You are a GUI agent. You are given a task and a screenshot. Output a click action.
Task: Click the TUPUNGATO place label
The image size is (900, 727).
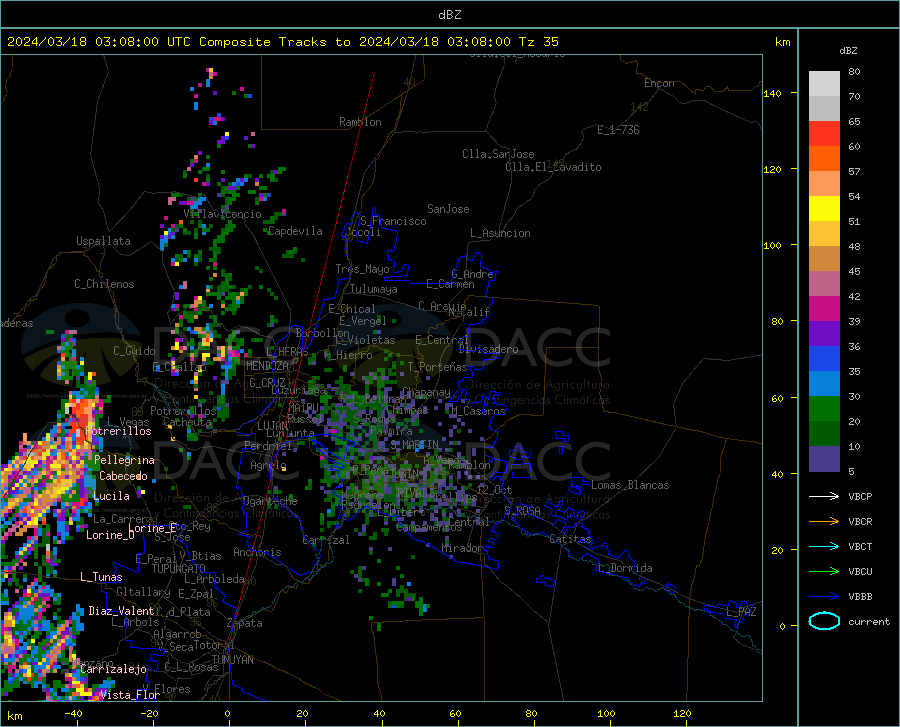point(179,569)
